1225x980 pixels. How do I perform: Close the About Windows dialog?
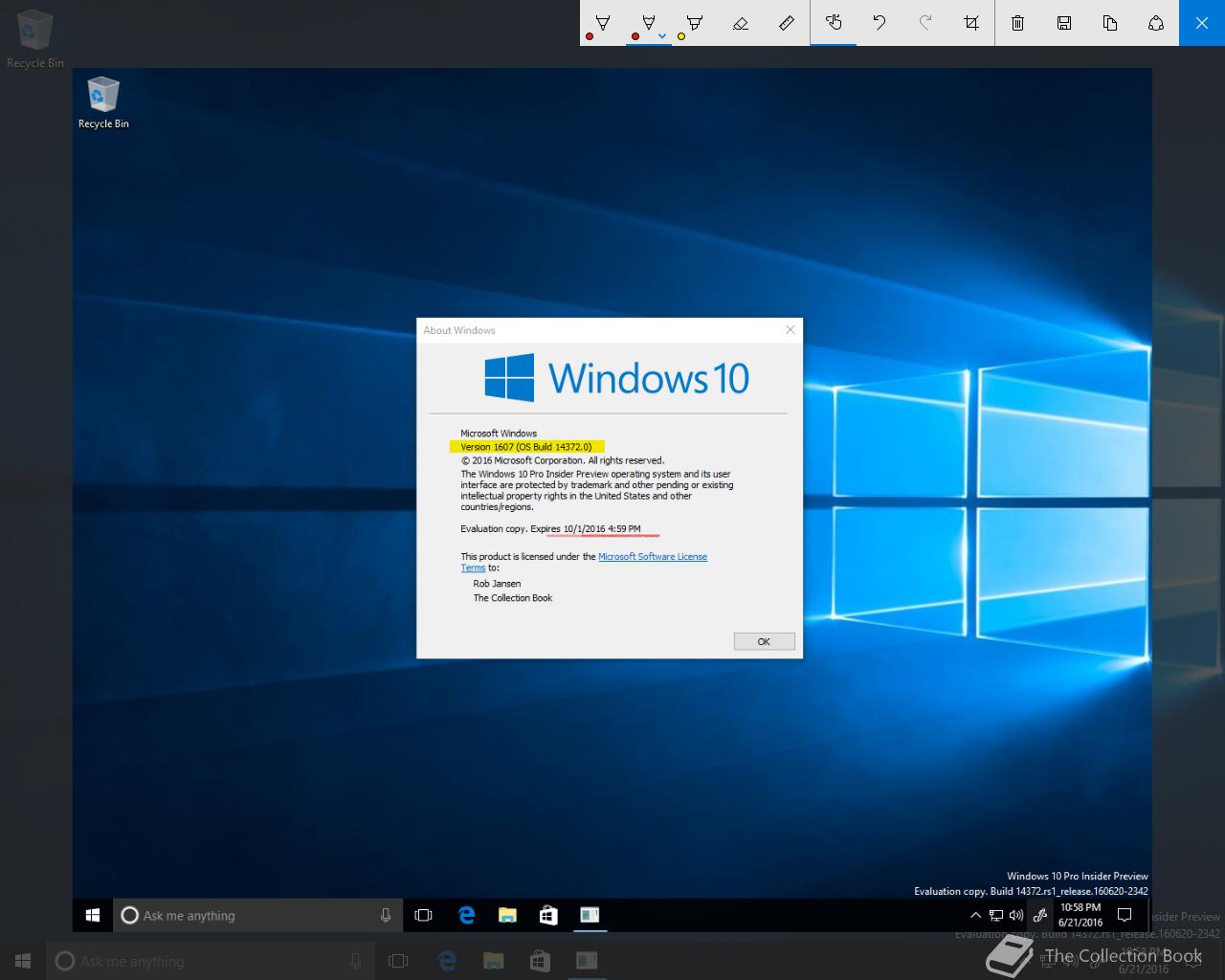pos(790,329)
